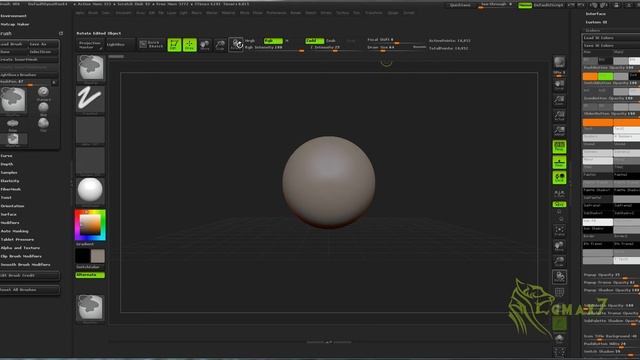Expand the Samples brush section
This screenshot has height=360, width=640.
[9, 173]
